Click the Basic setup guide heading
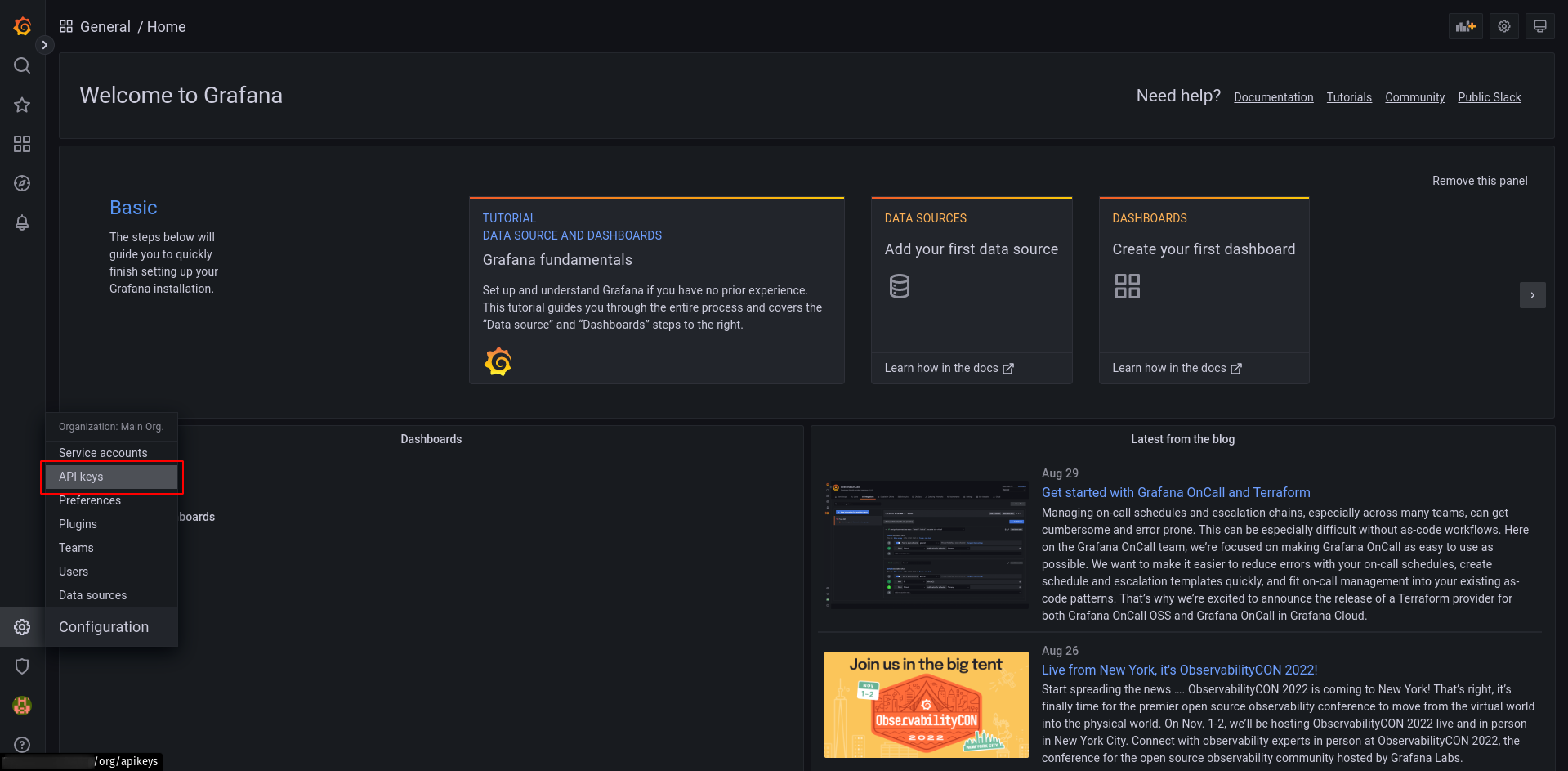Image resolution: width=1568 pixels, height=771 pixels. click(133, 208)
